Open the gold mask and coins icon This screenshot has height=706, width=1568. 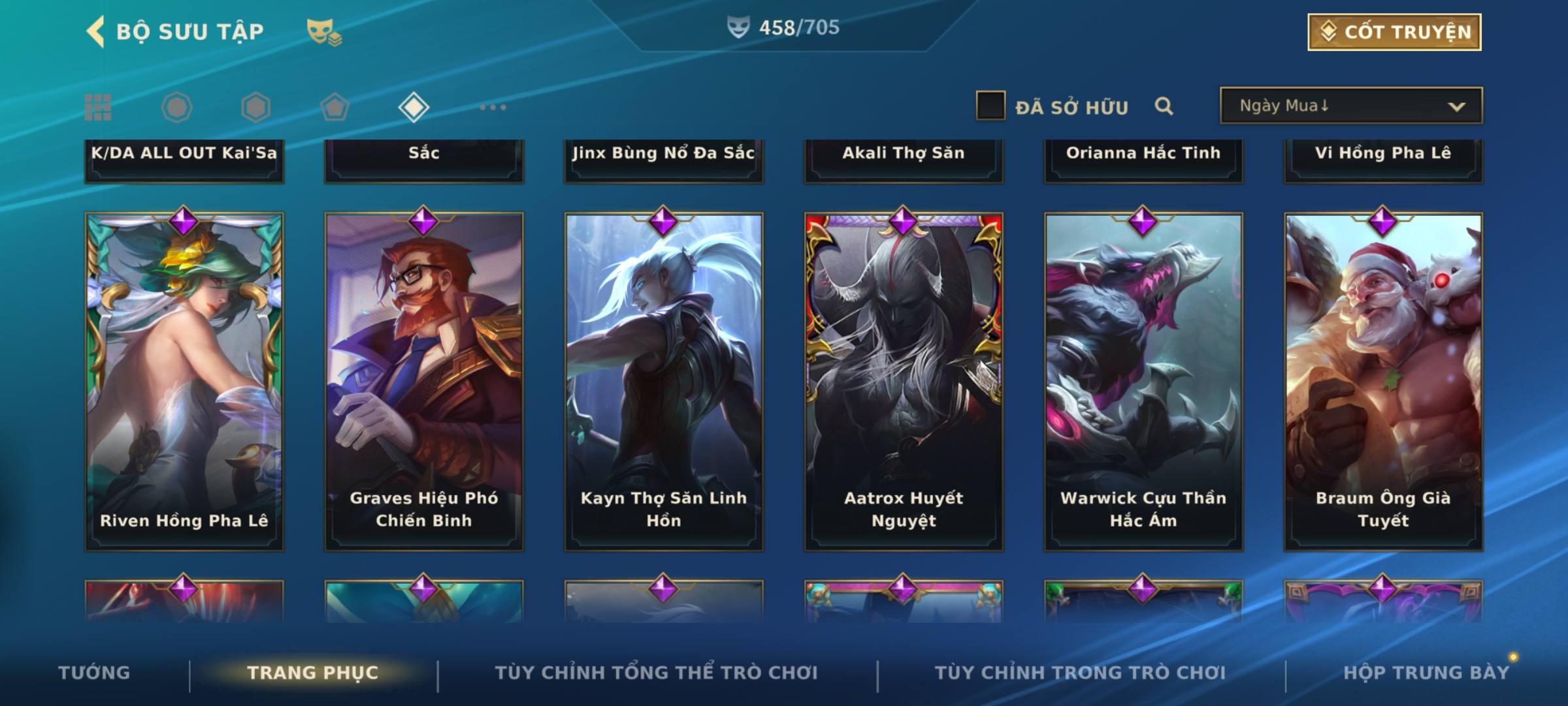tap(324, 31)
